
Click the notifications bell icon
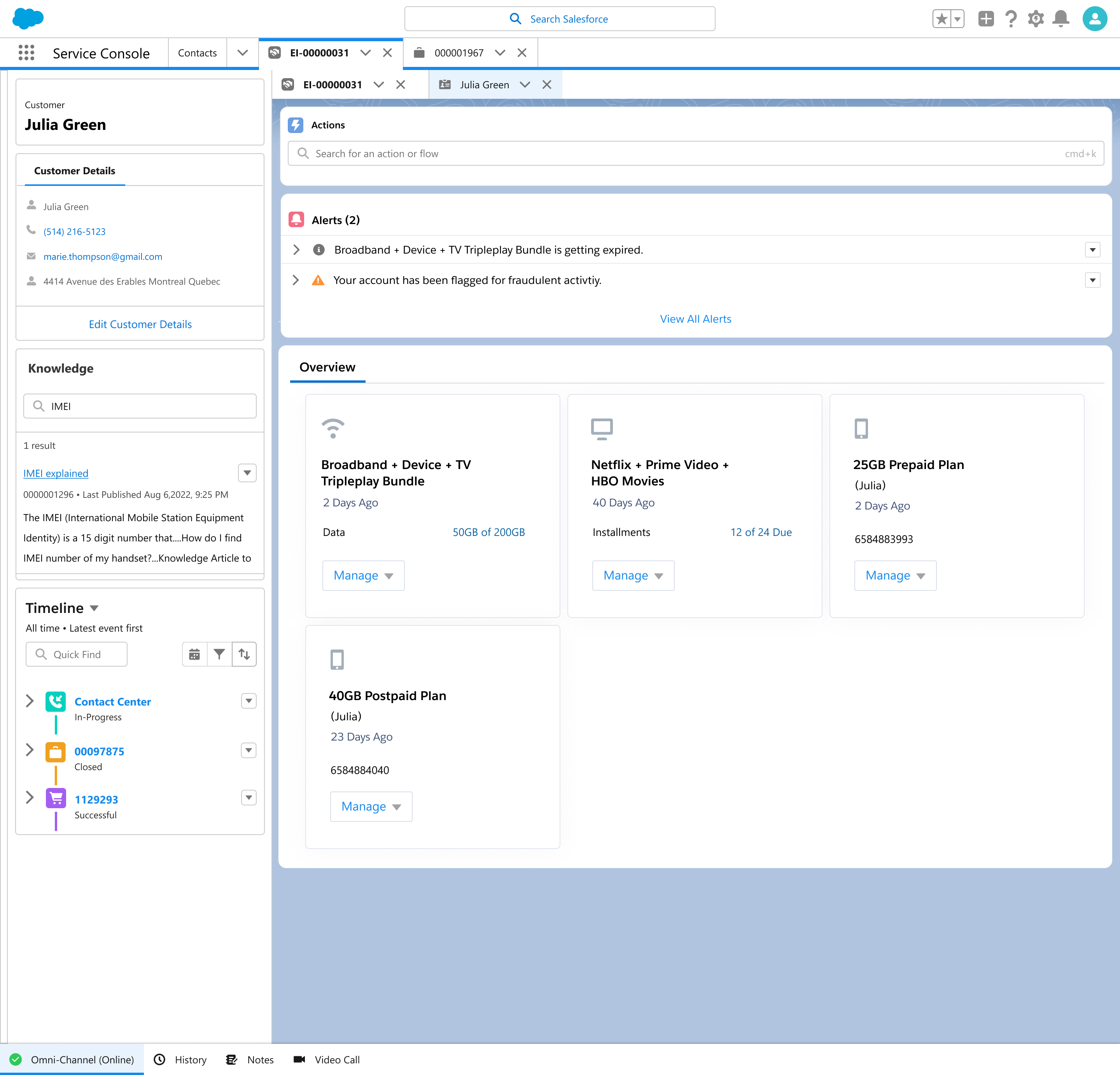point(1060,19)
